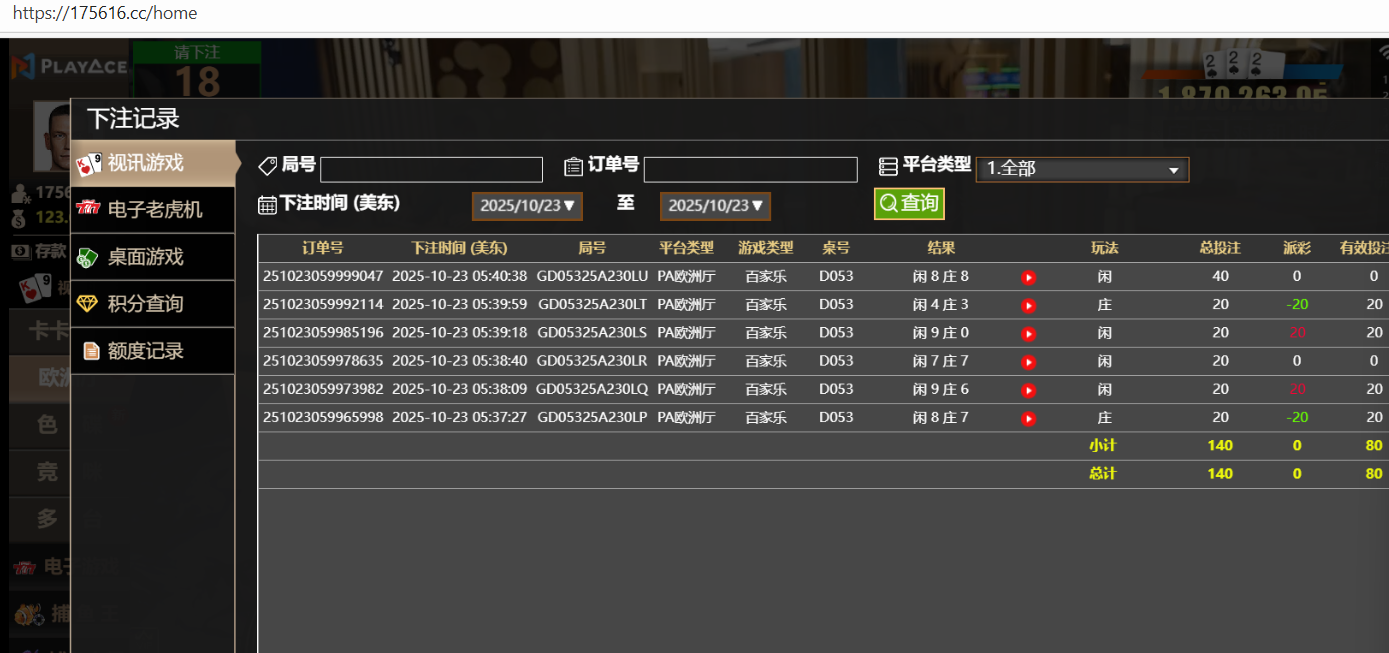Screen dimensions: 1389x653
Task: Focus the 局号 input field
Action: pyautogui.click(x=431, y=170)
